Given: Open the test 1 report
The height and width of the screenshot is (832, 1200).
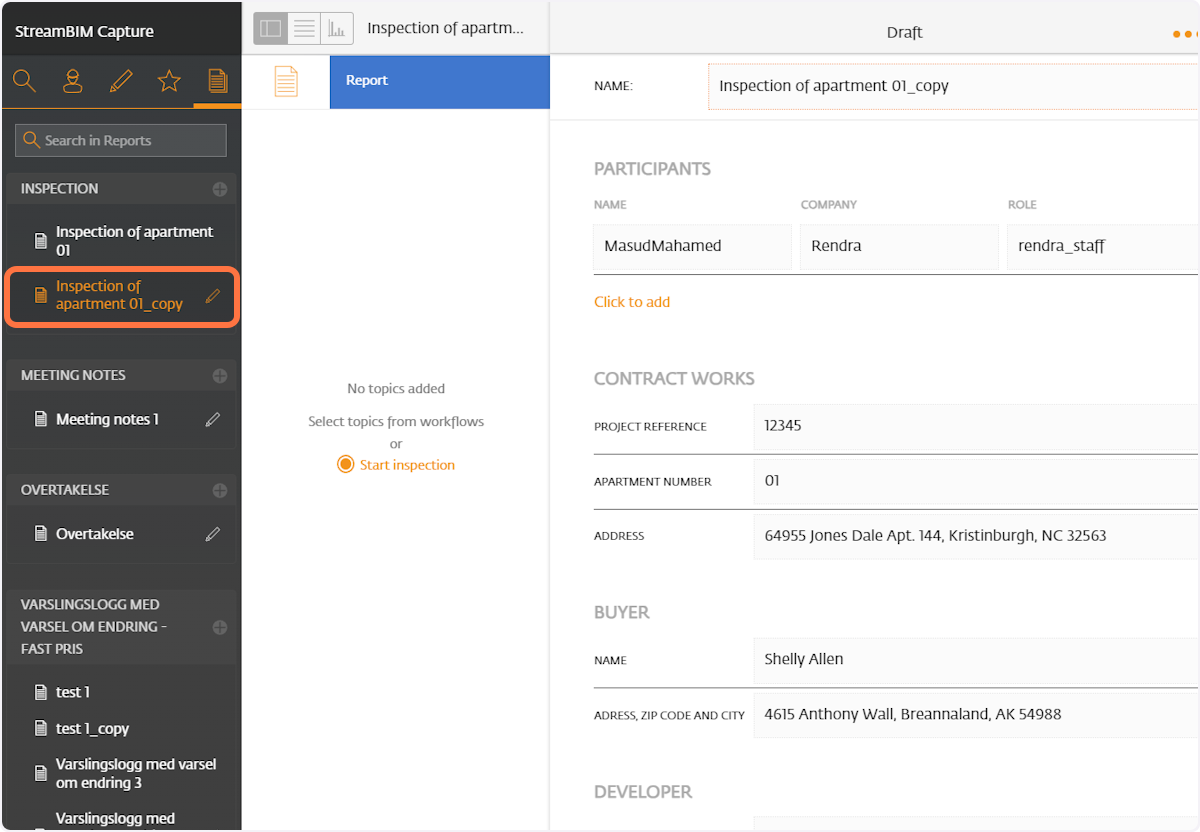Looking at the screenshot, I should pos(73,692).
